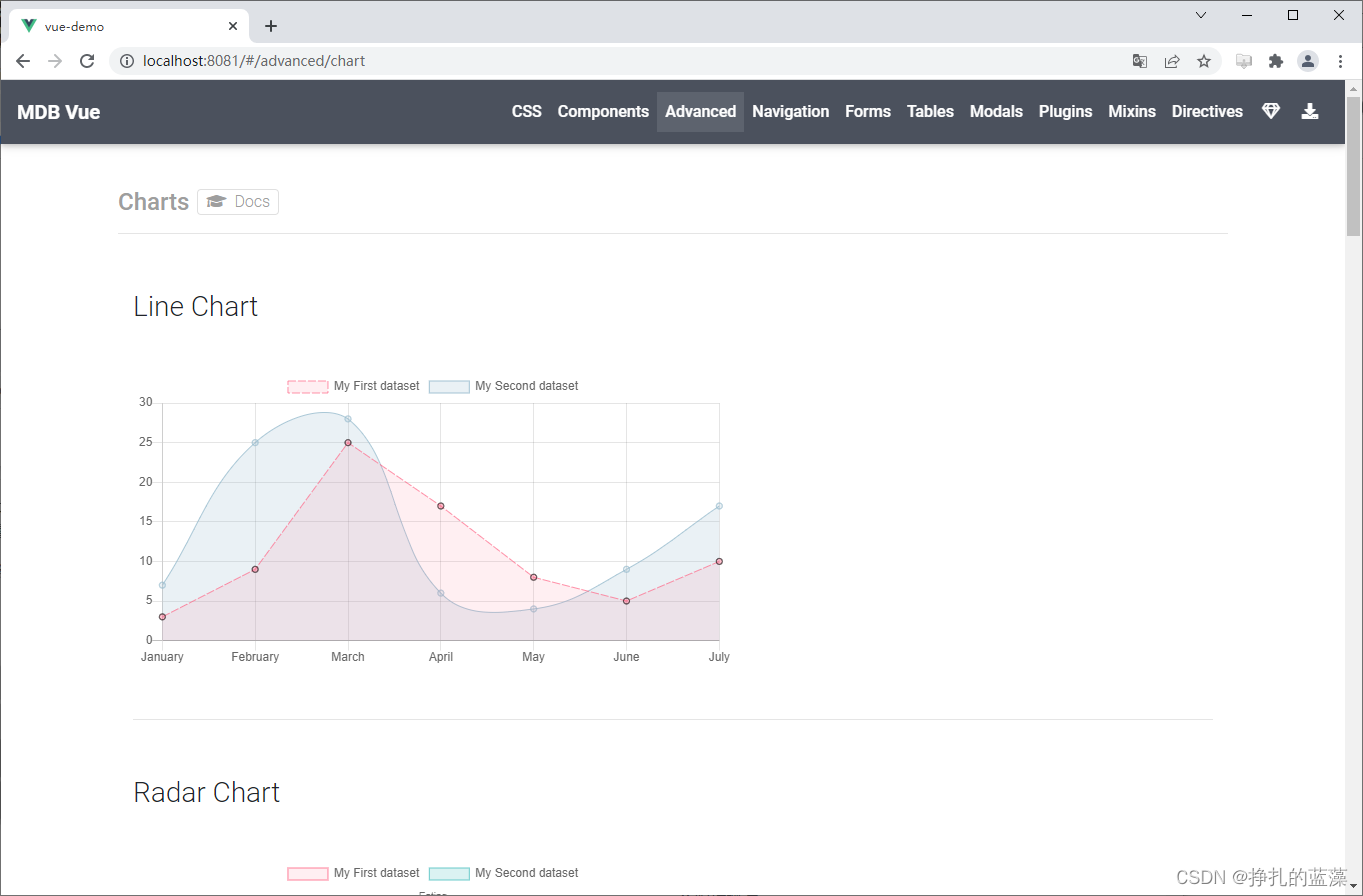Toggle My First dataset in radar chart legend
The width and height of the screenshot is (1363, 896).
click(353, 873)
